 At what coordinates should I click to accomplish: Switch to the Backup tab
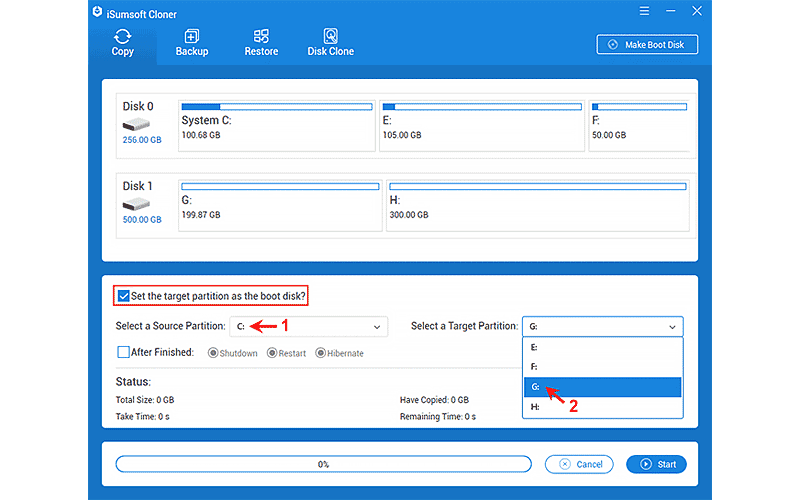click(x=192, y=43)
